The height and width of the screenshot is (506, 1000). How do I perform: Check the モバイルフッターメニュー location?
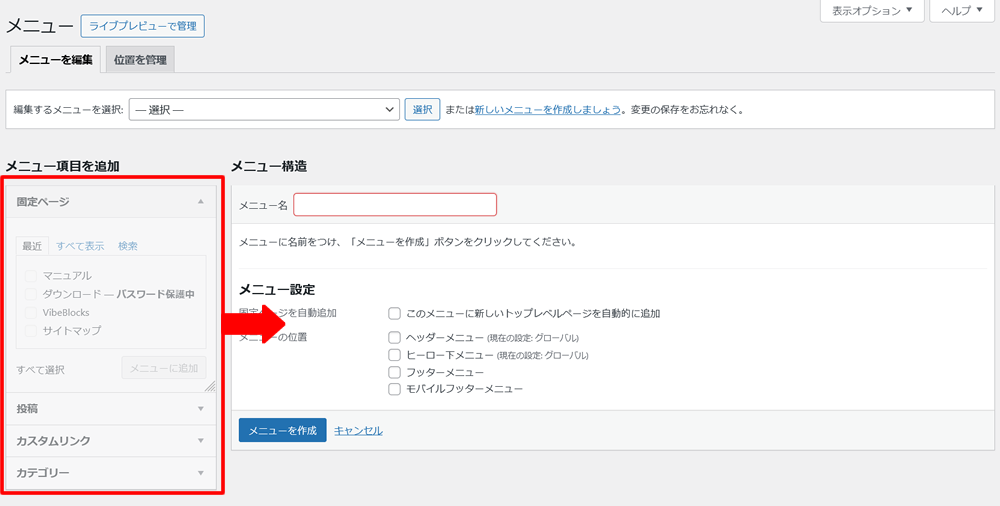(395, 389)
